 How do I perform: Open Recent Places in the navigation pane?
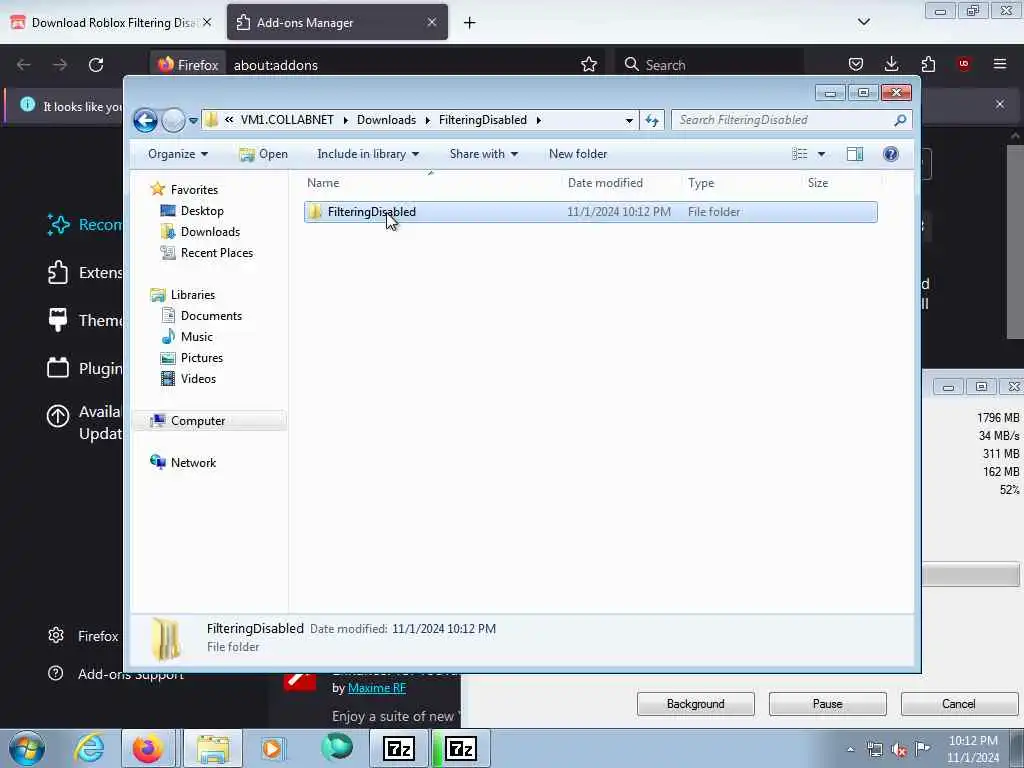pos(216,253)
